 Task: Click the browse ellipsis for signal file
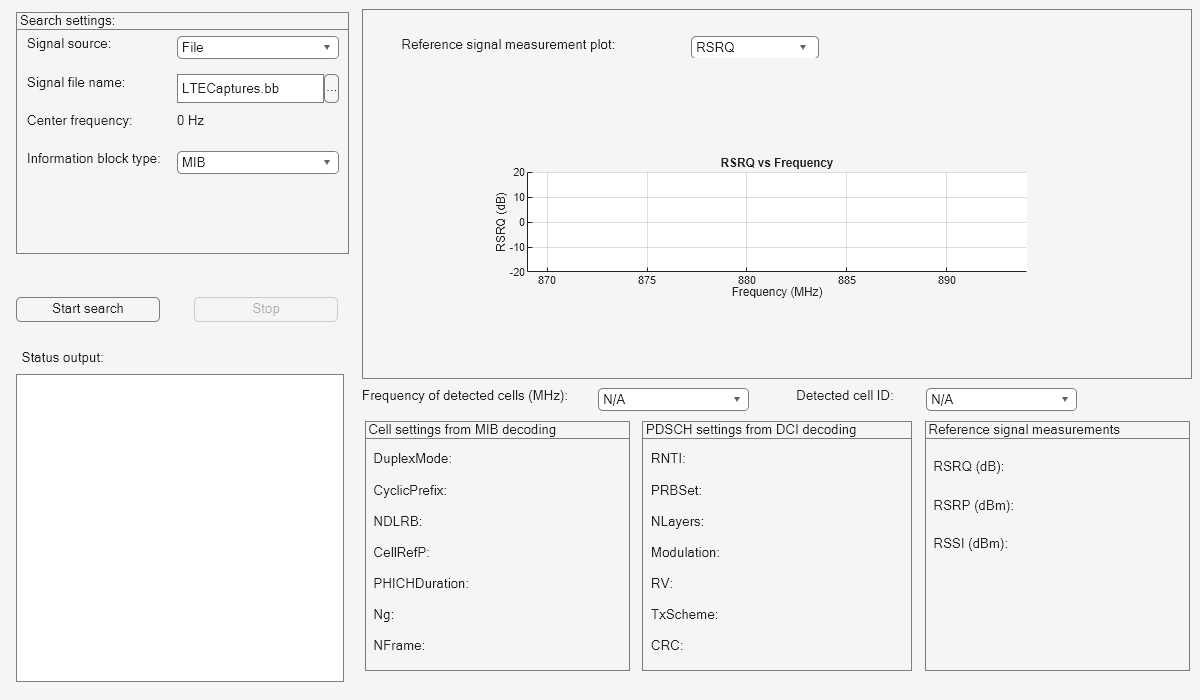[x=331, y=88]
